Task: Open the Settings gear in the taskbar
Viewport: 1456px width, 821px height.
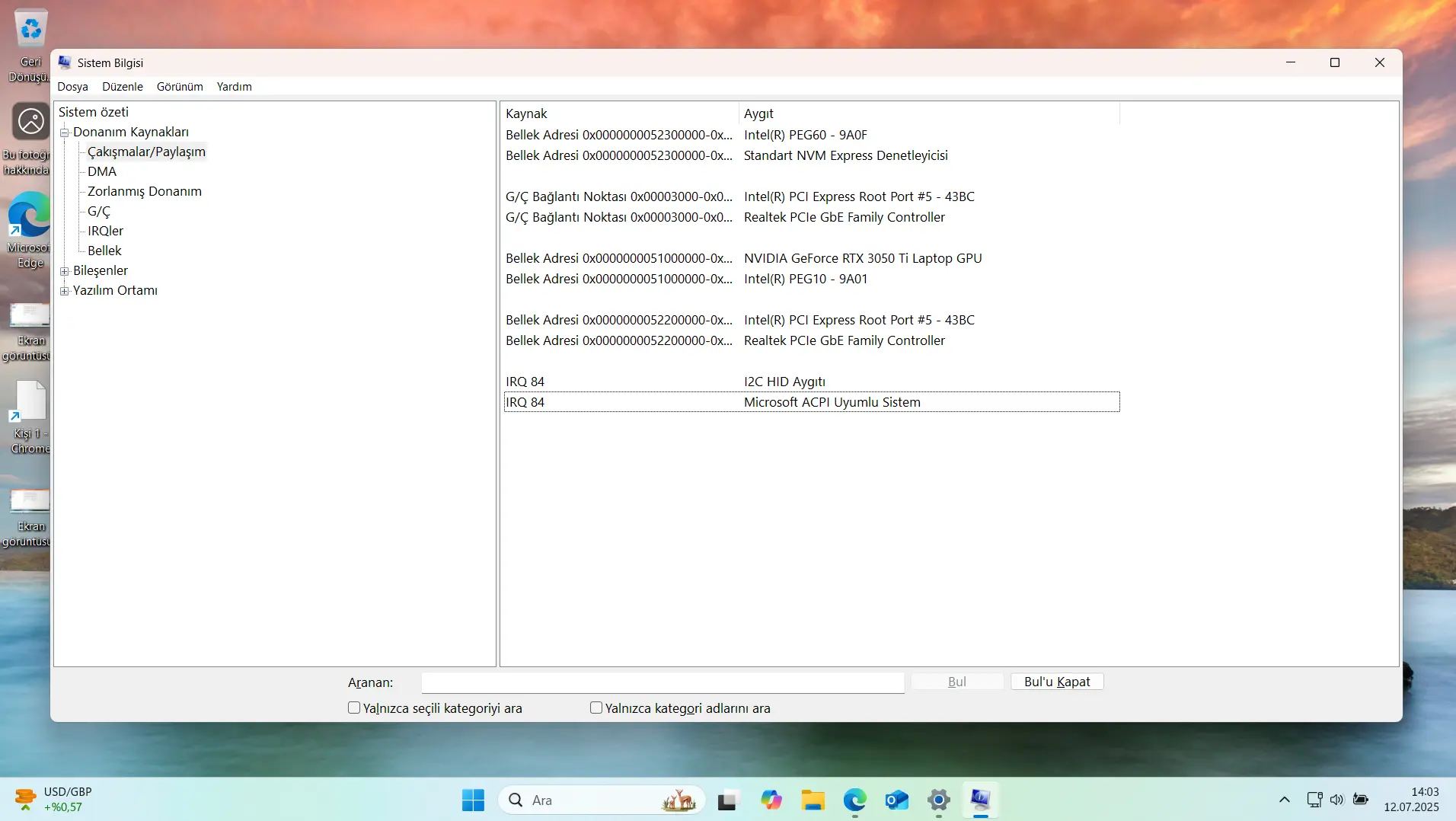Action: [938, 800]
